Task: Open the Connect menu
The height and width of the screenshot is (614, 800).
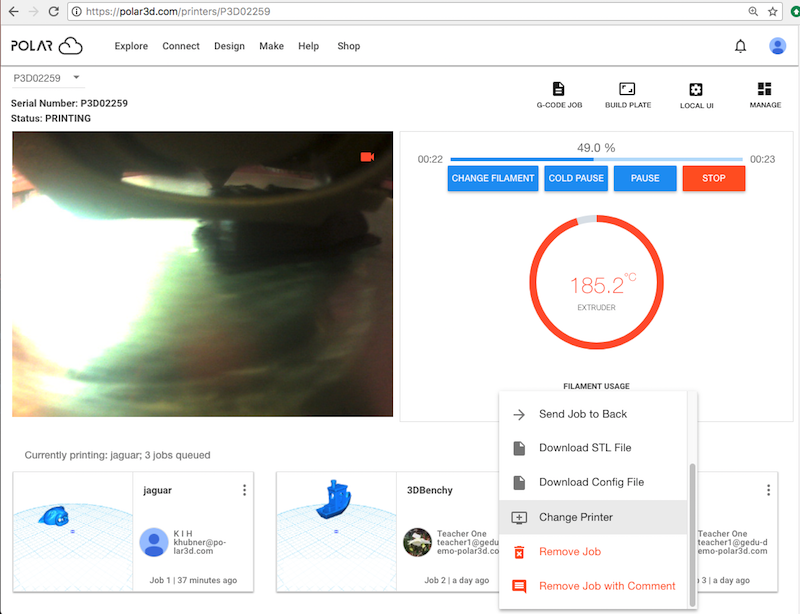Action: coord(181,46)
